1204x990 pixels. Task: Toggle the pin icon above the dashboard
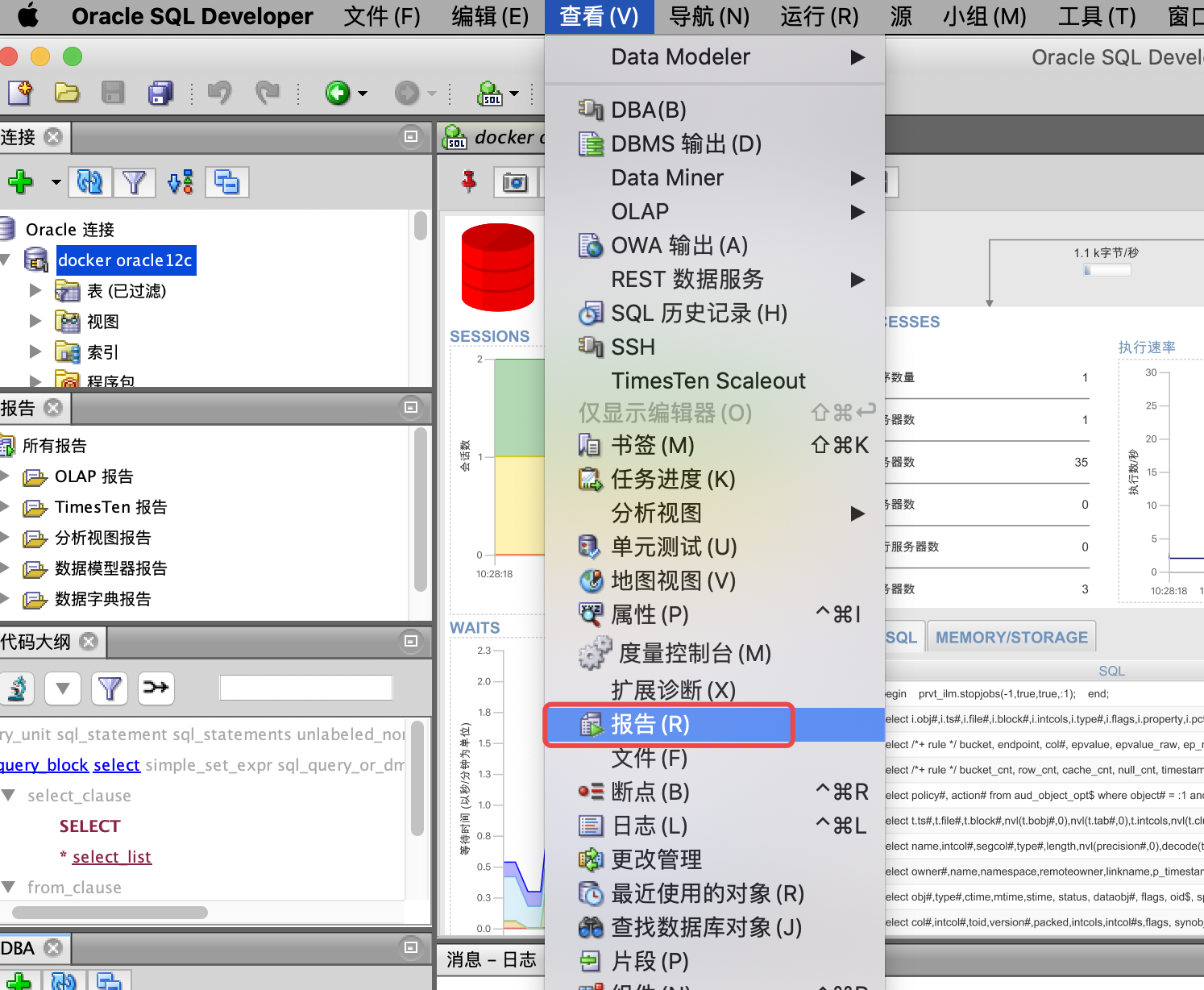pyautogui.click(x=467, y=182)
